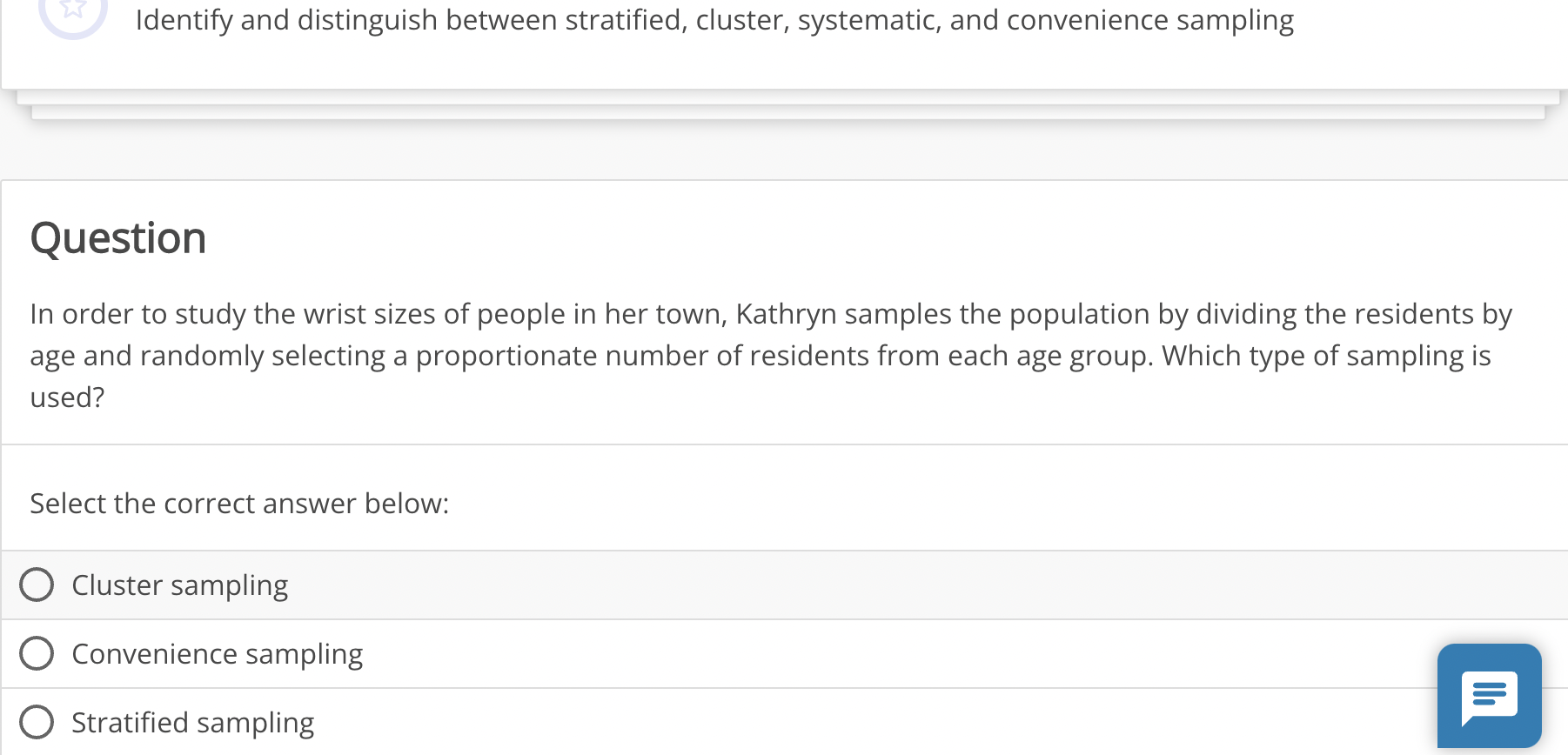Open the blue chat message button

[1489, 695]
